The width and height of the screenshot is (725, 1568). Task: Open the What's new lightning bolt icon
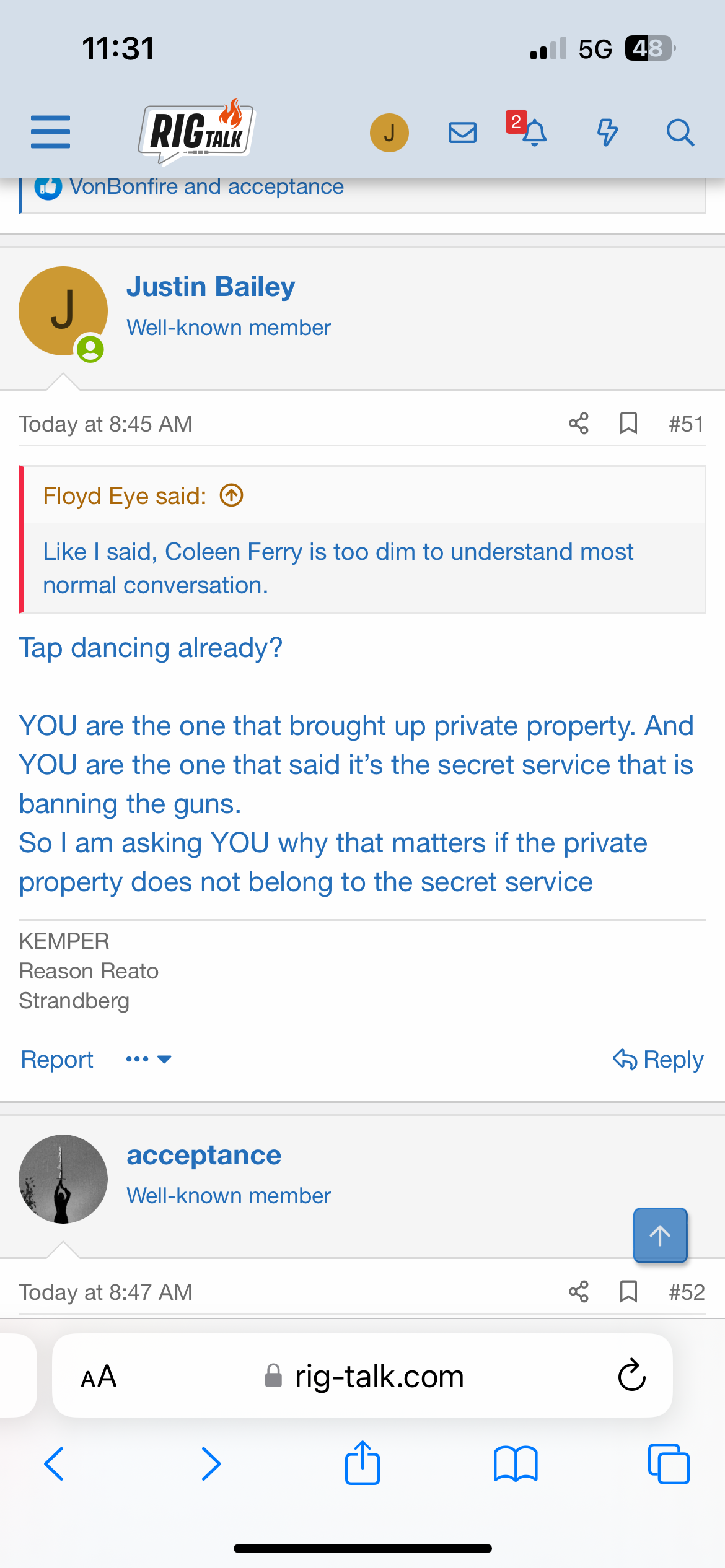pos(607,133)
